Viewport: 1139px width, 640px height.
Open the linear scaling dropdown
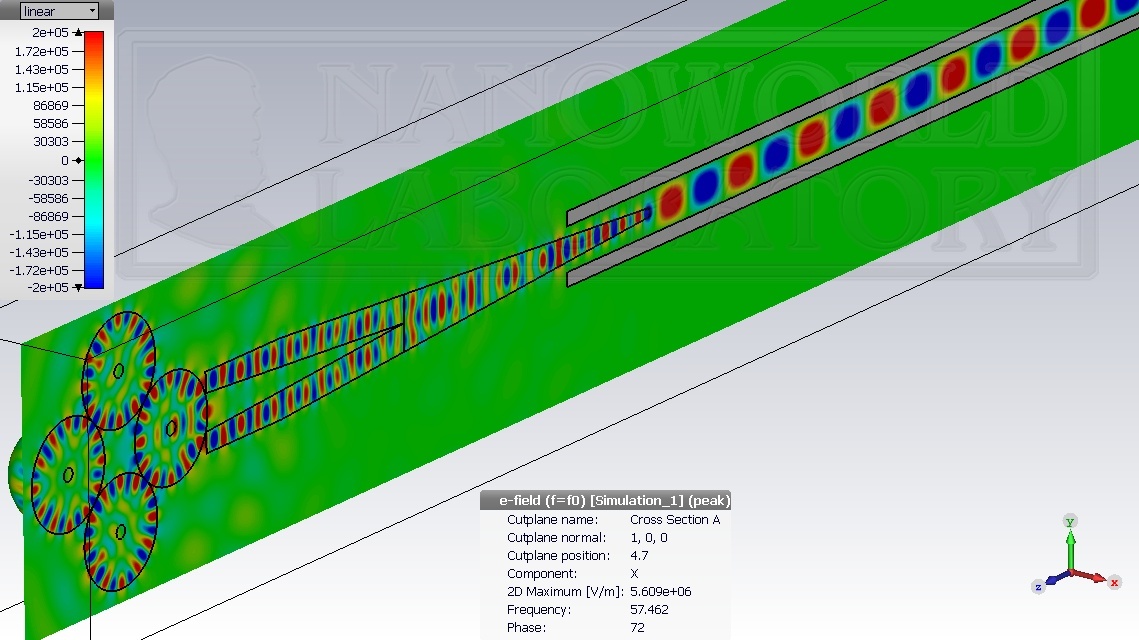coord(59,11)
